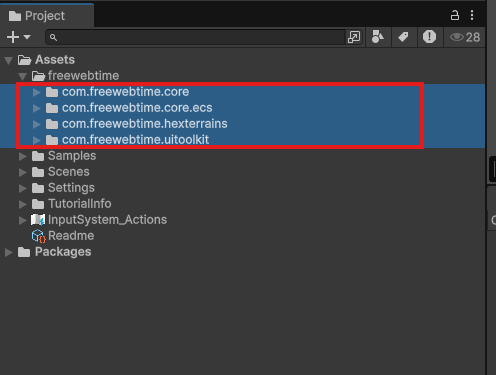Expand the TutorialInfo folder arrow
The height and width of the screenshot is (375, 496).
click(x=23, y=204)
